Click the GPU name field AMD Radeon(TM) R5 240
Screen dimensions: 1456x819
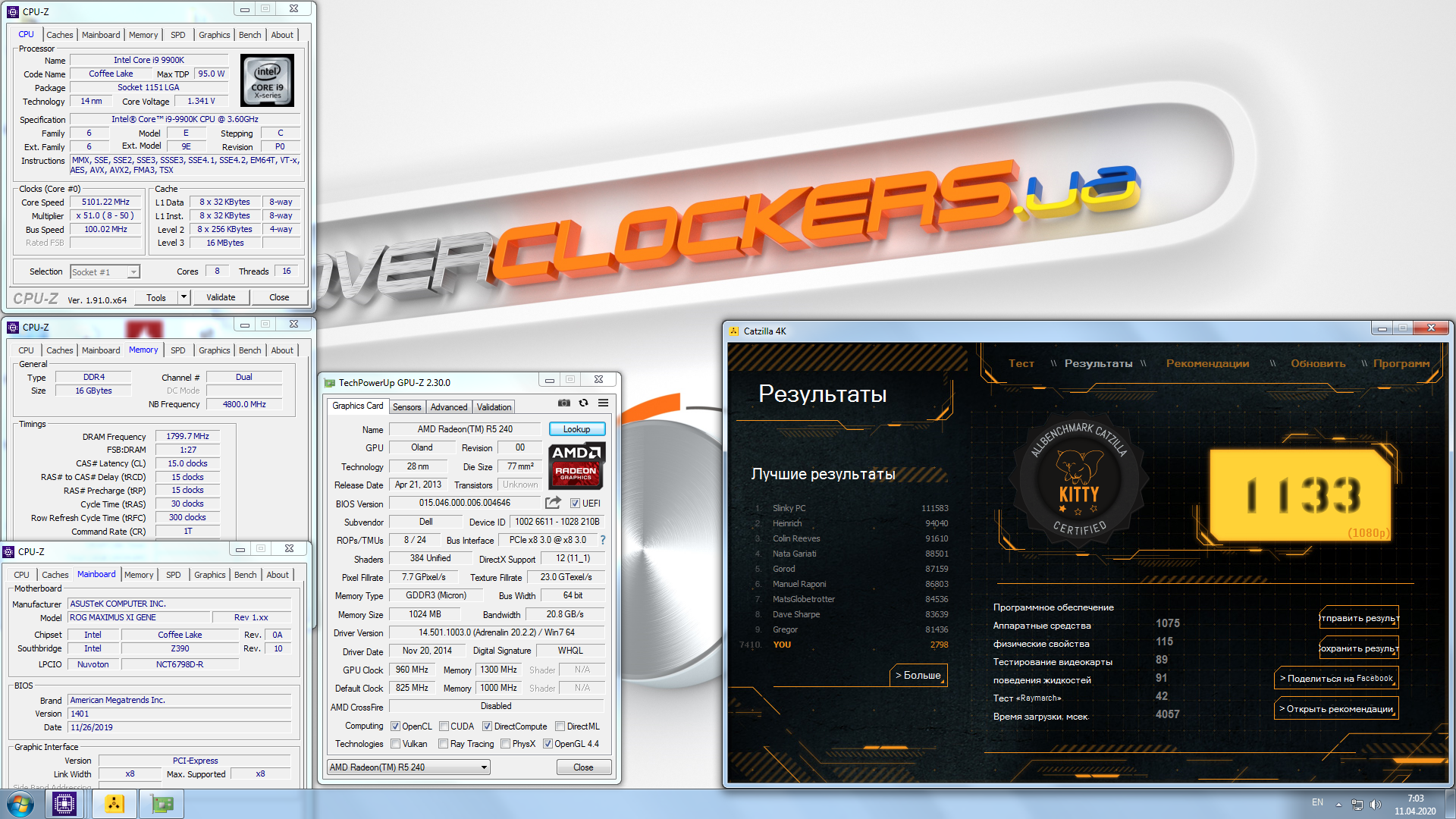click(465, 429)
